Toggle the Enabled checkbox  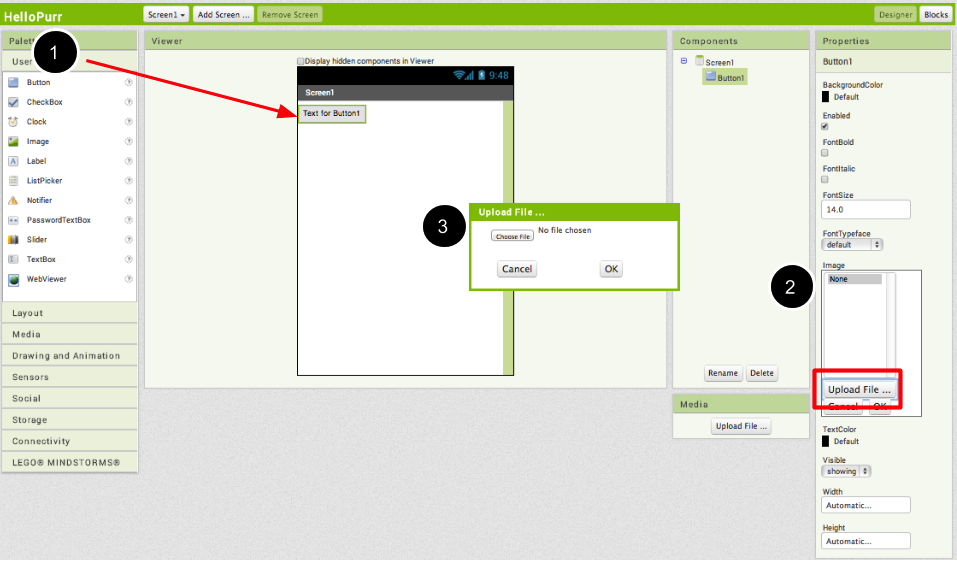point(825,127)
